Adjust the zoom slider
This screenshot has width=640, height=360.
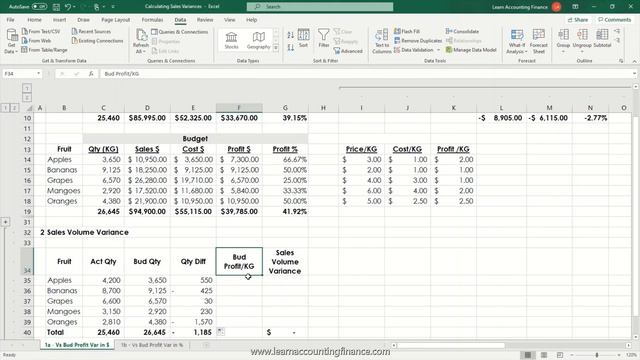point(596,355)
